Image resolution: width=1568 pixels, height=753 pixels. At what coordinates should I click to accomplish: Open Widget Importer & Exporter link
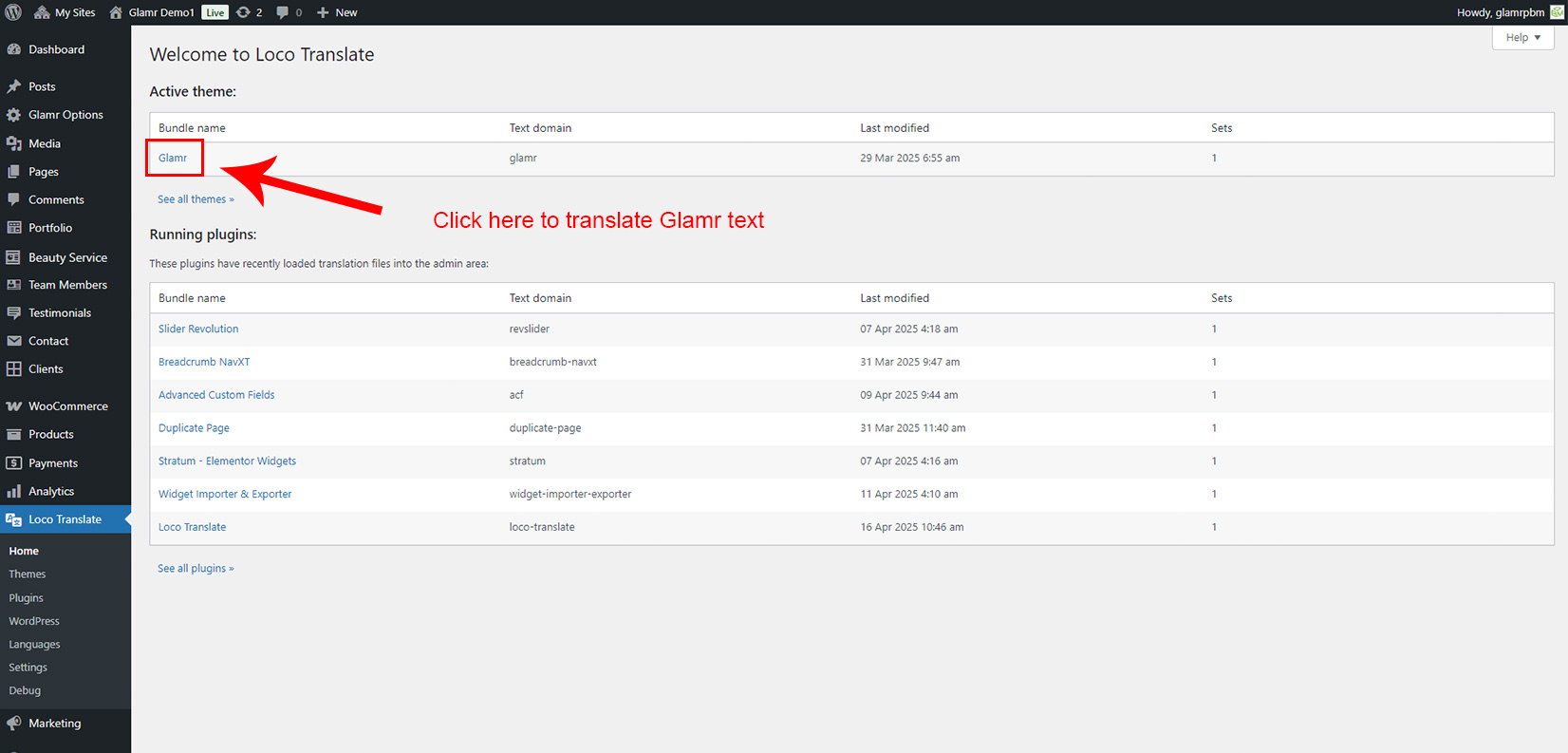pyautogui.click(x=225, y=494)
